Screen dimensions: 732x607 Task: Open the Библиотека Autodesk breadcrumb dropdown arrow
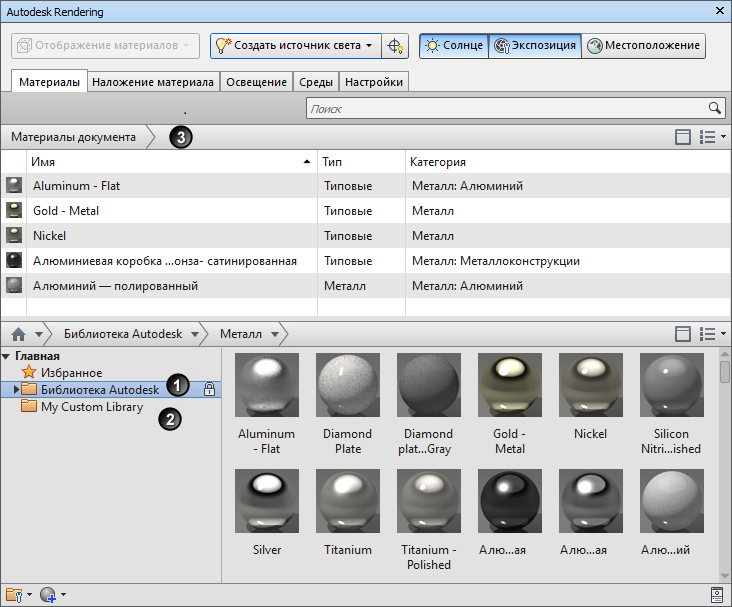[x=195, y=334]
